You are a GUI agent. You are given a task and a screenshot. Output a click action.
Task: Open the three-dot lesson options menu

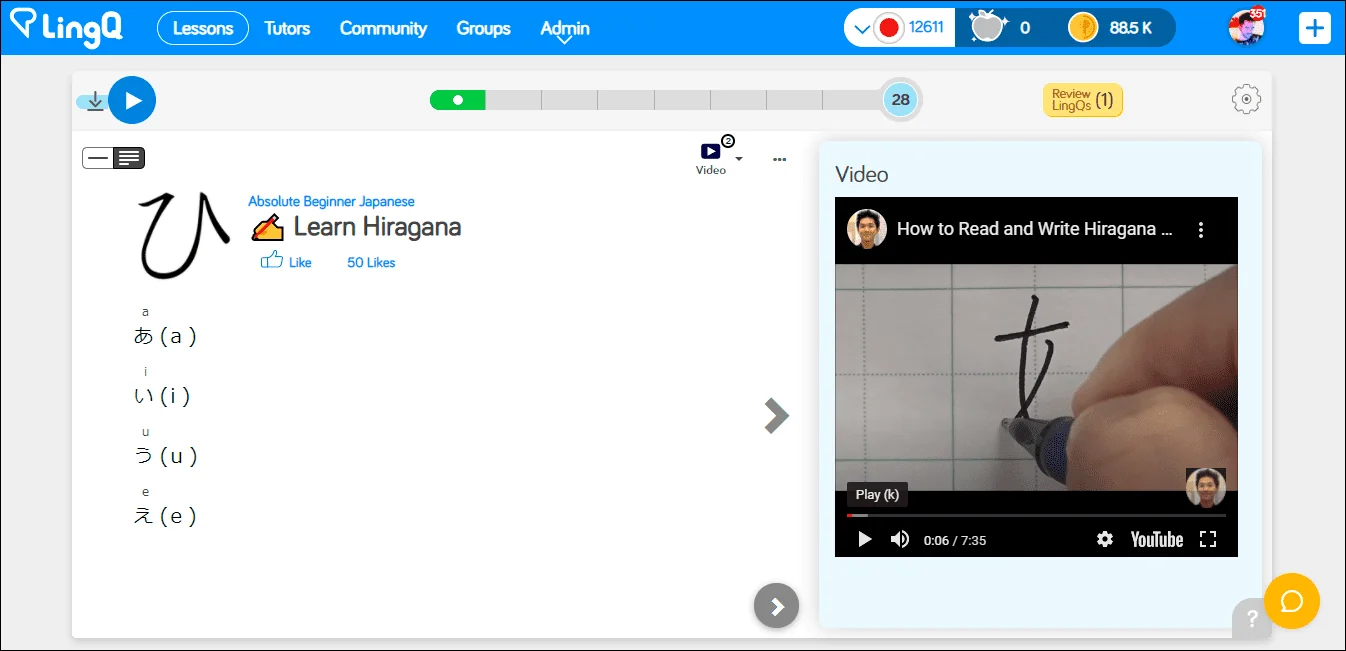(780, 159)
